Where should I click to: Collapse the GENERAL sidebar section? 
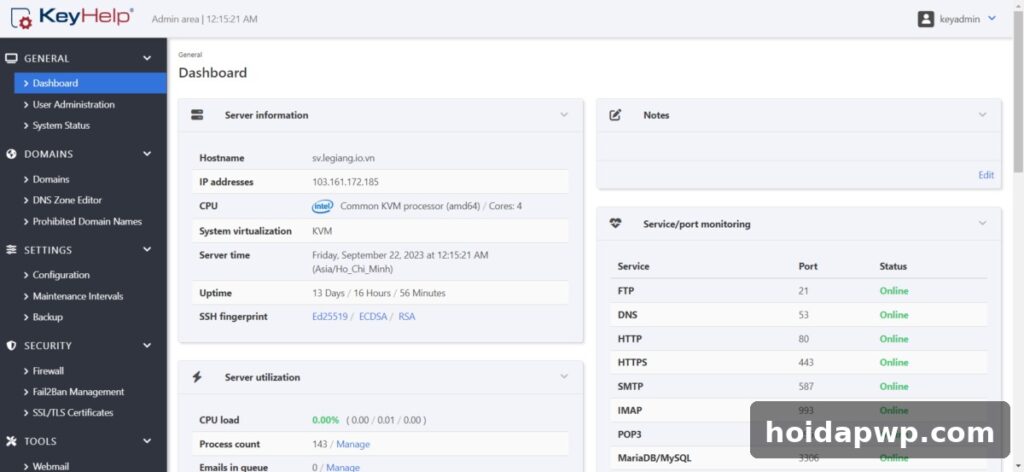tap(147, 58)
